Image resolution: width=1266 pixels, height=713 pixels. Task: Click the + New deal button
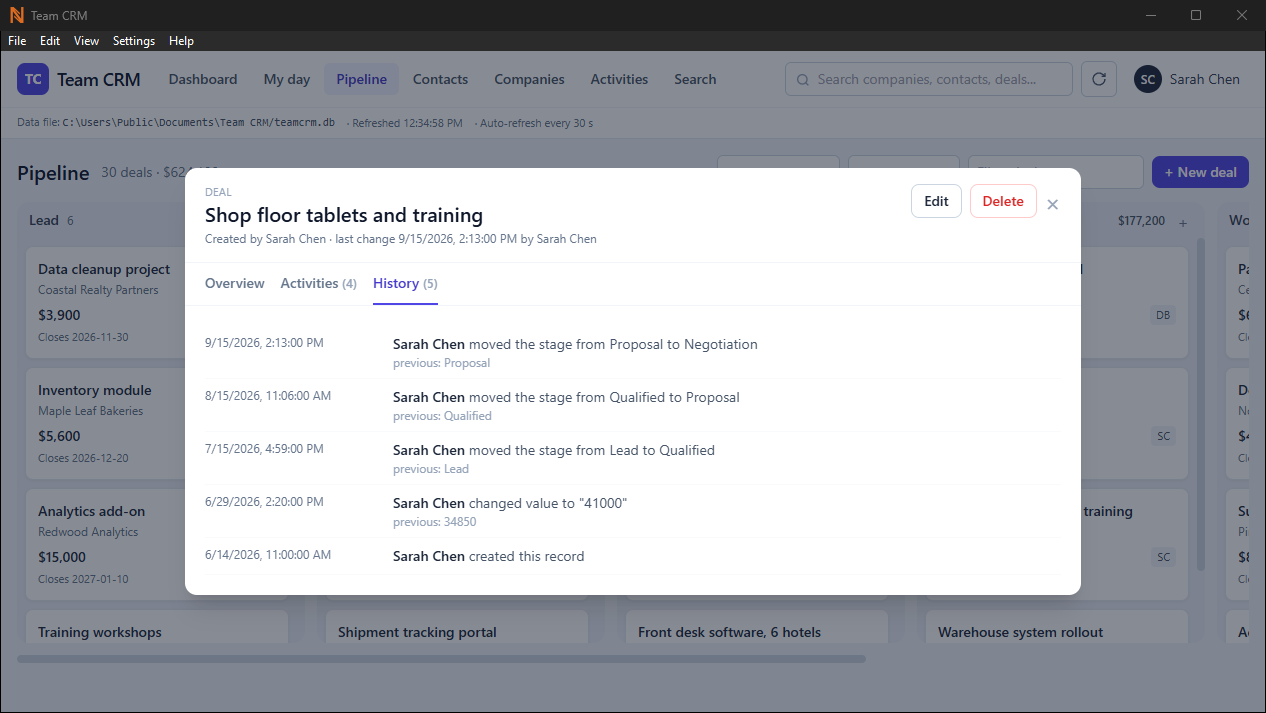(1200, 172)
